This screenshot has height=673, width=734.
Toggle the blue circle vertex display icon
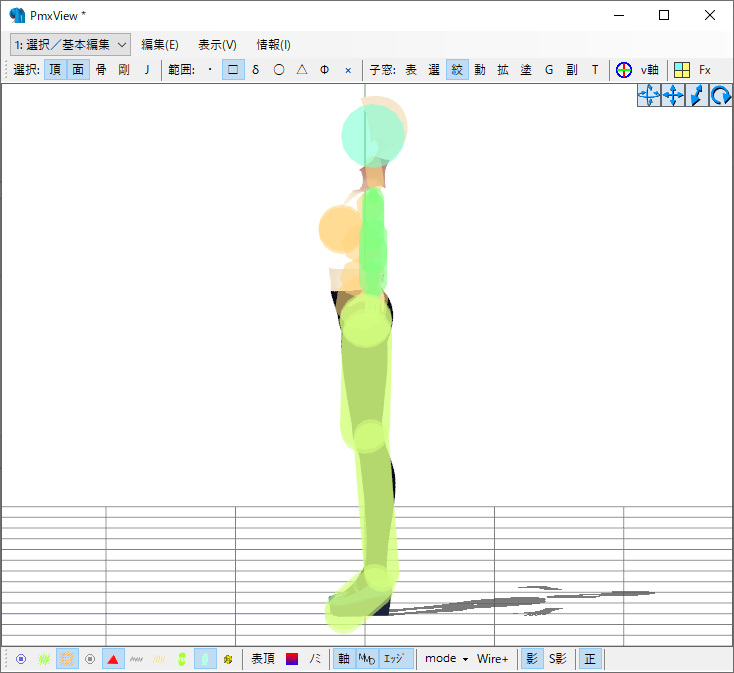21,659
